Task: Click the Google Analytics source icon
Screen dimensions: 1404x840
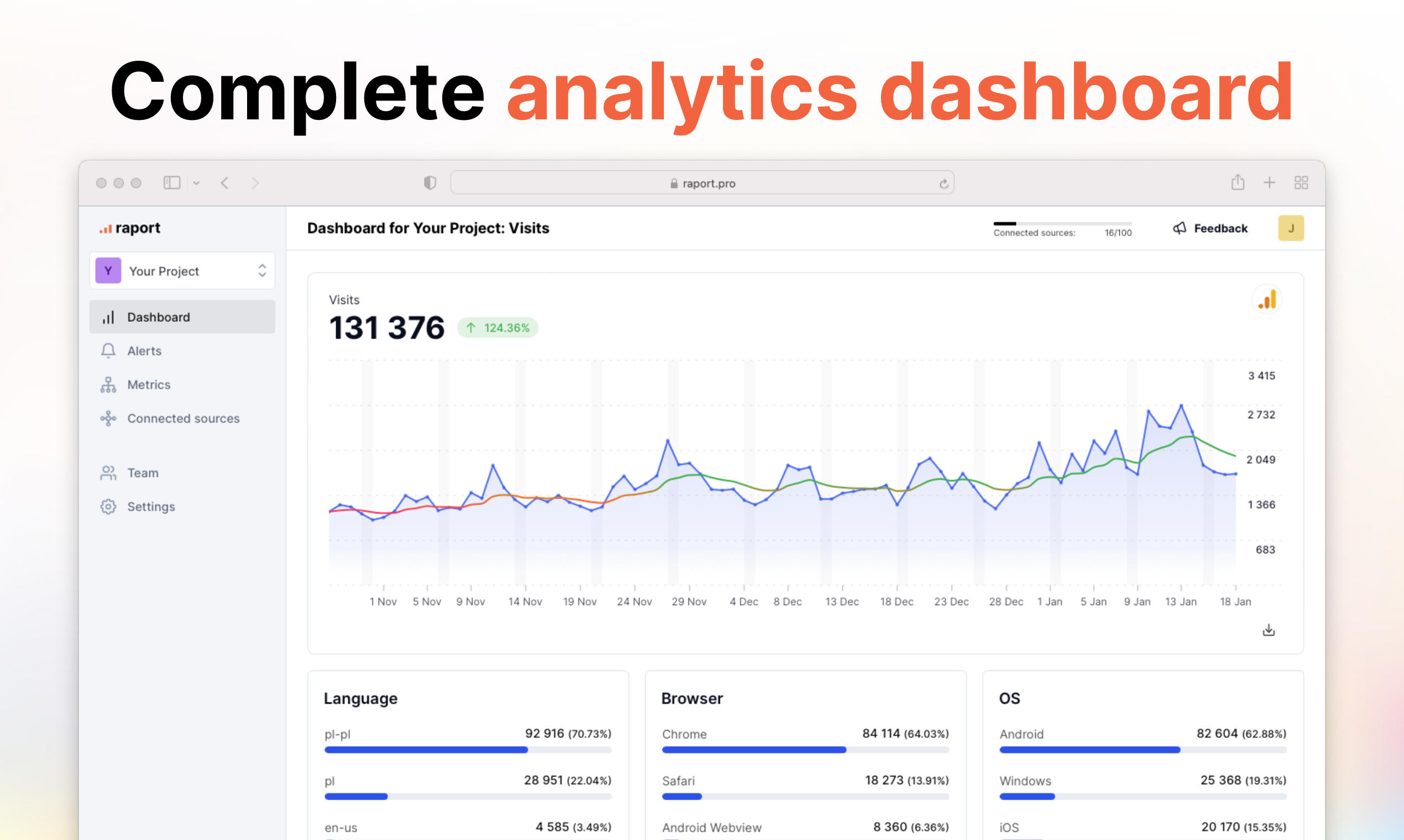Action: (x=1267, y=300)
